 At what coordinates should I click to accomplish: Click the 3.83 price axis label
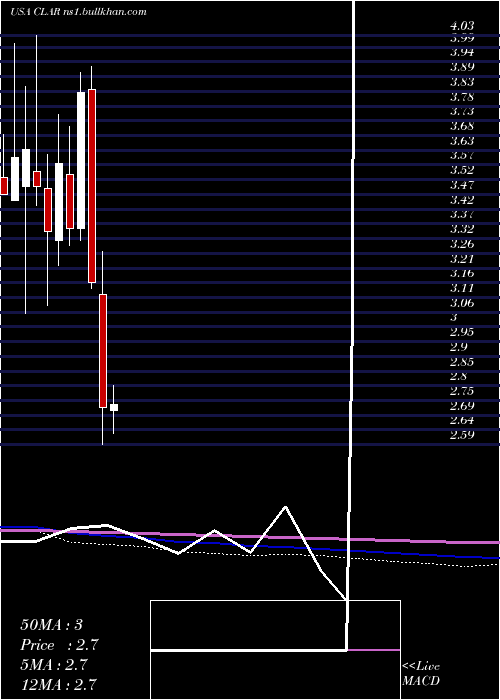click(462, 82)
